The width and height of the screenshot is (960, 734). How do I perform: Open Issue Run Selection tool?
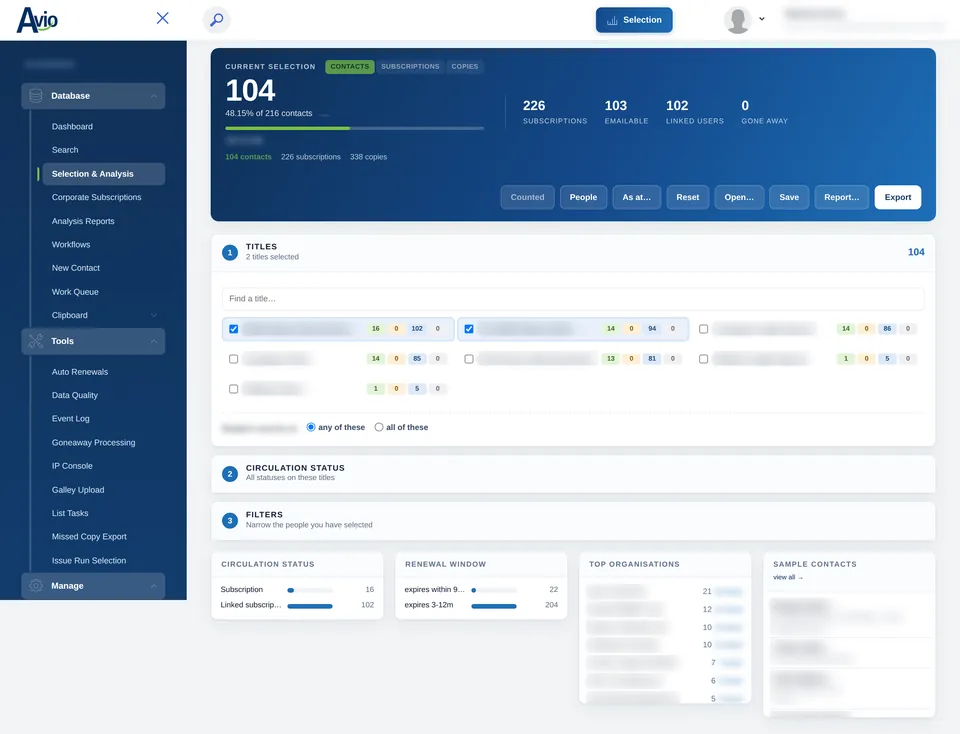pyautogui.click(x=89, y=560)
